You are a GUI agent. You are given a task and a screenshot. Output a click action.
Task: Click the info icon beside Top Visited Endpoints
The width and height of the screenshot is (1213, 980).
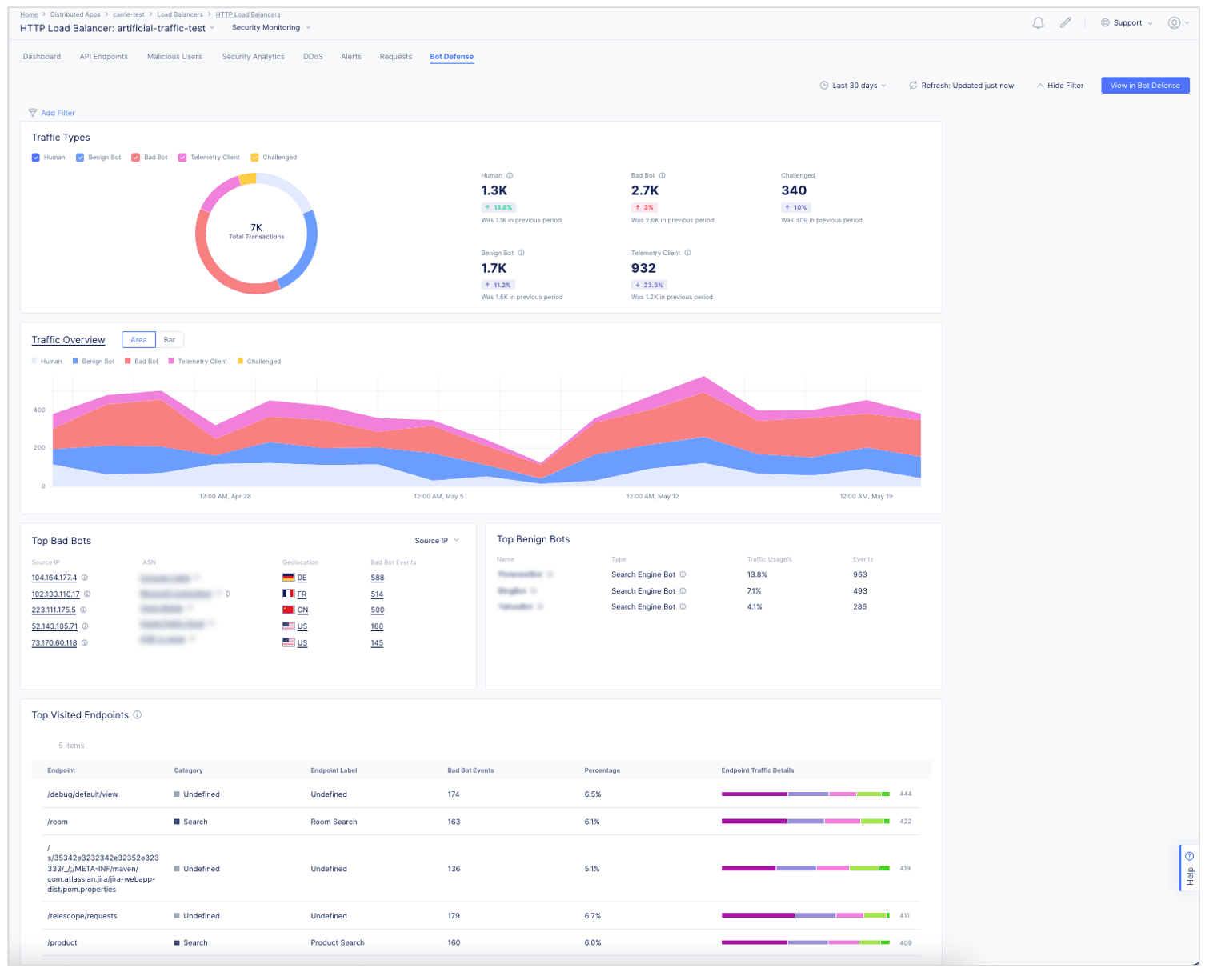[138, 715]
